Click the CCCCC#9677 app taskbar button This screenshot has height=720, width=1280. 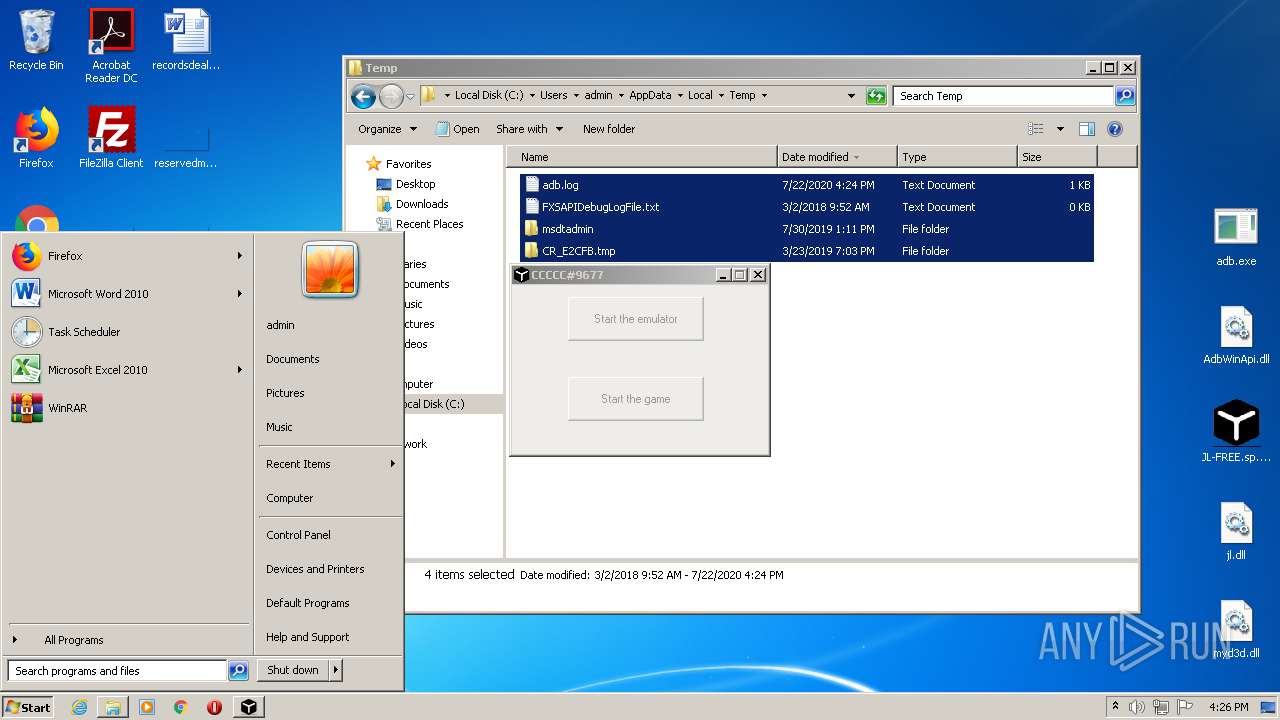point(249,707)
